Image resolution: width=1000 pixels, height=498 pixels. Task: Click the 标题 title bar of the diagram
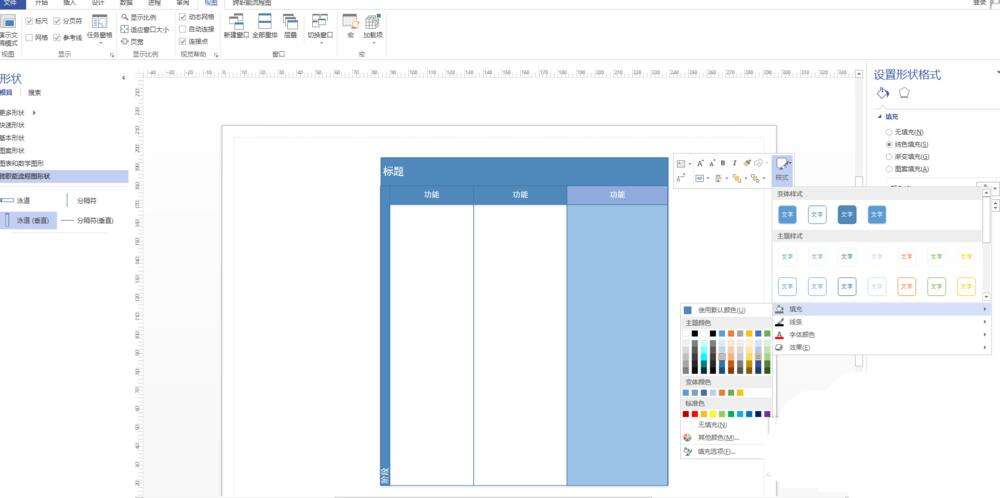524,172
